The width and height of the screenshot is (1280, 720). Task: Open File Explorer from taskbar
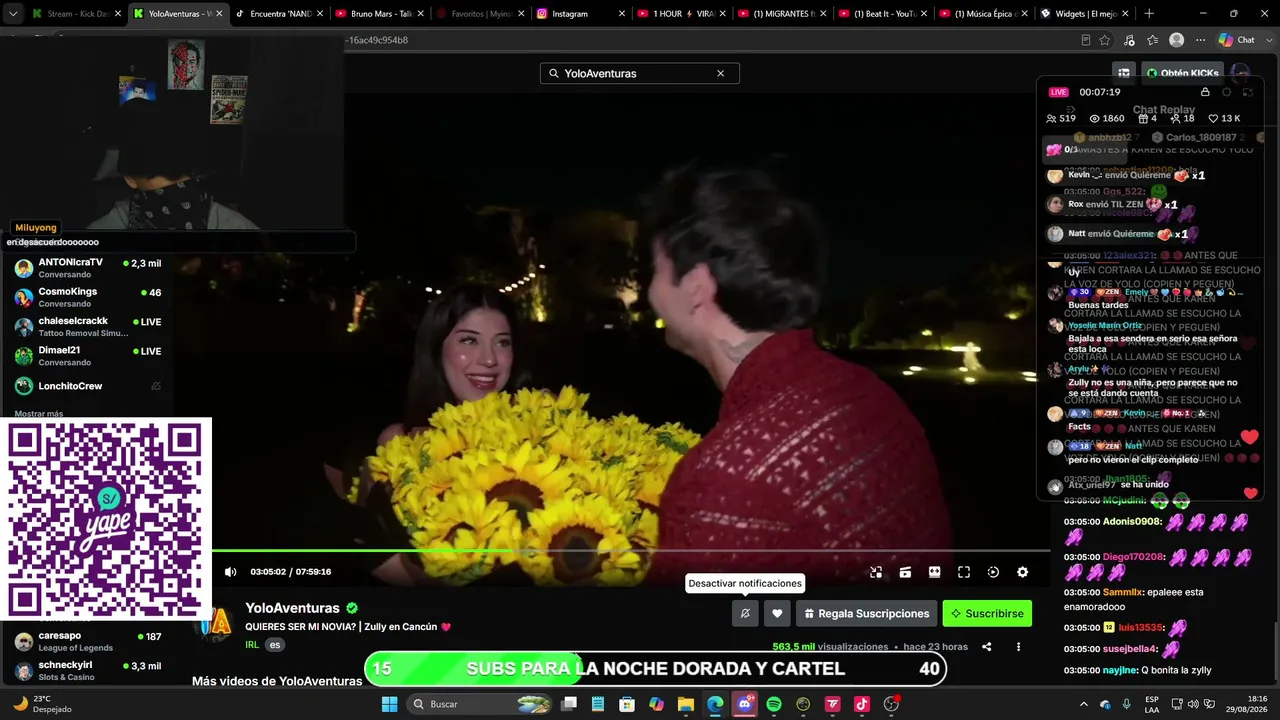point(686,704)
